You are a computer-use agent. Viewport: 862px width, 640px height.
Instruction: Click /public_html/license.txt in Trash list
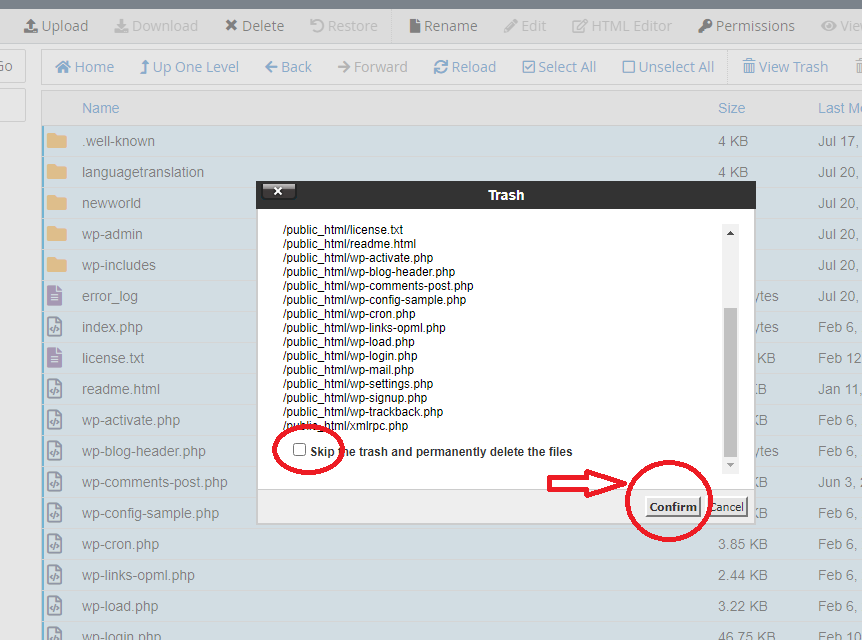(x=343, y=229)
